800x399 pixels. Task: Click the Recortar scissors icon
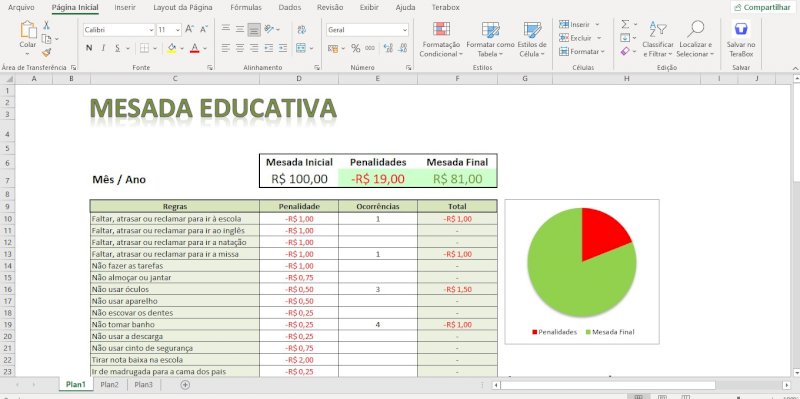(46, 25)
